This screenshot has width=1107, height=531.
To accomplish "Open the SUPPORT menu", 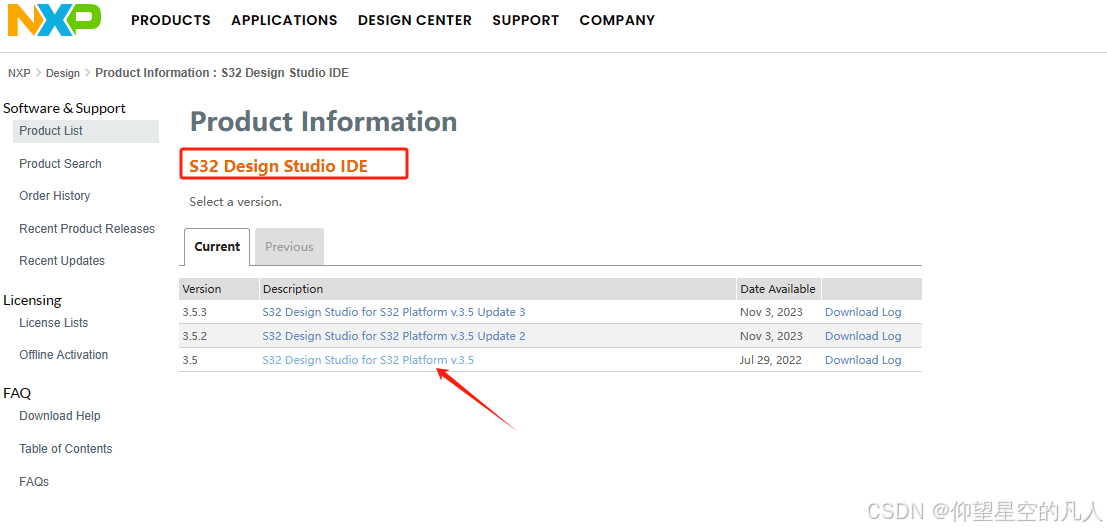I will tap(526, 20).
